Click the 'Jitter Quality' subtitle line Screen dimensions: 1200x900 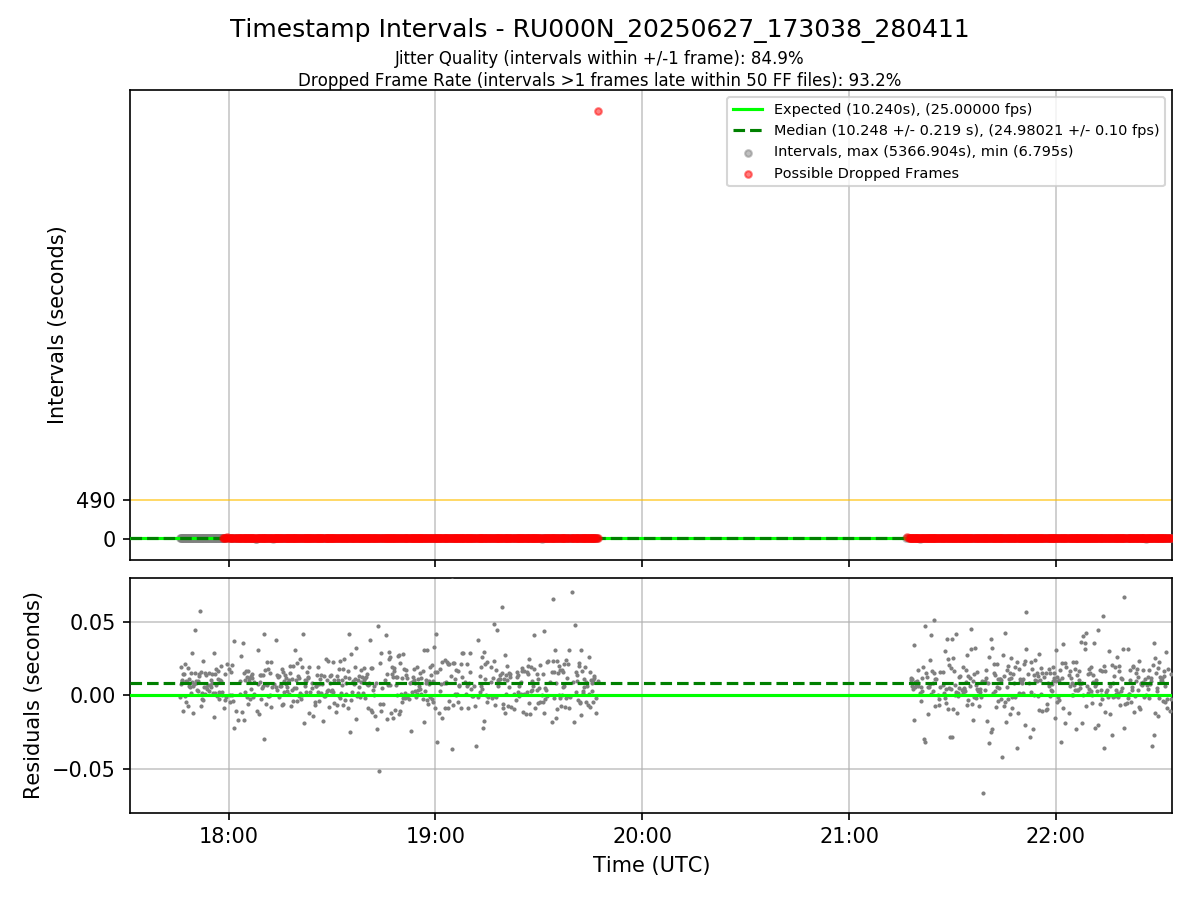click(599, 58)
